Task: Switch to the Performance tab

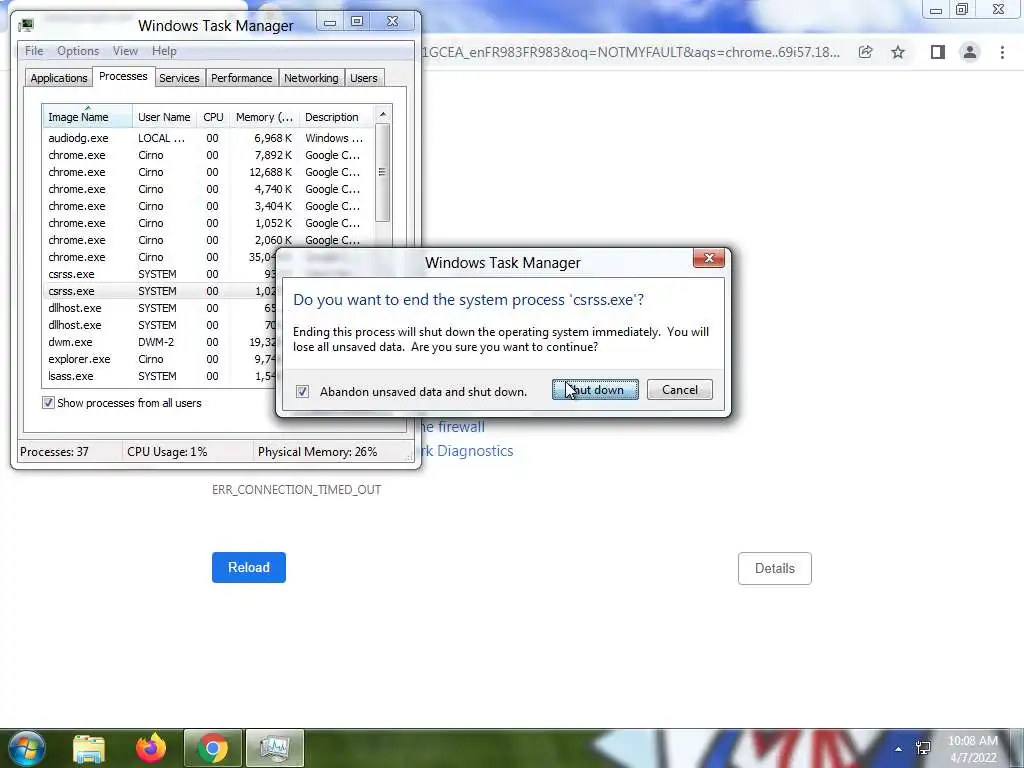Action: pos(242,78)
